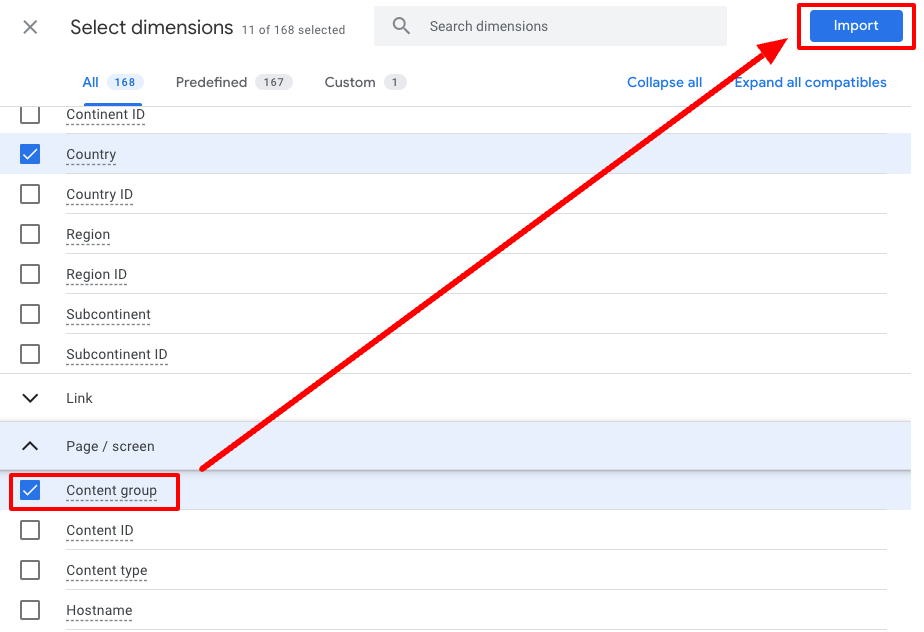Expand the Link section chevron
This screenshot has height=632, width=924.
click(x=30, y=398)
